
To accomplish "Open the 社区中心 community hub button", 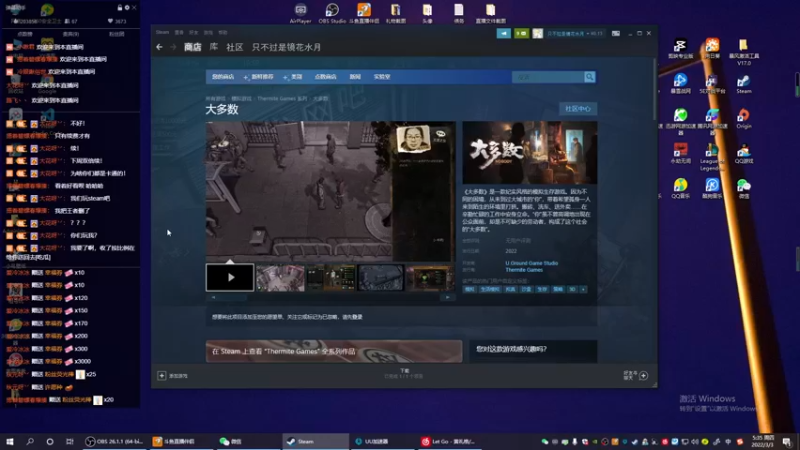I will 578,109.
